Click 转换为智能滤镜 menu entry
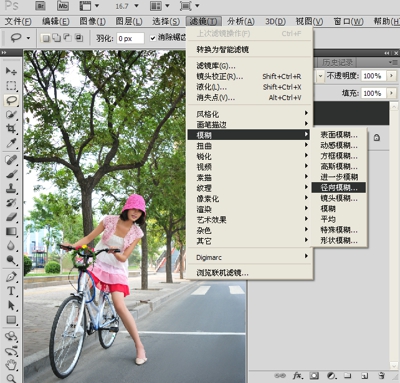This screenshot has height=383, width=400. click(248, 50)
